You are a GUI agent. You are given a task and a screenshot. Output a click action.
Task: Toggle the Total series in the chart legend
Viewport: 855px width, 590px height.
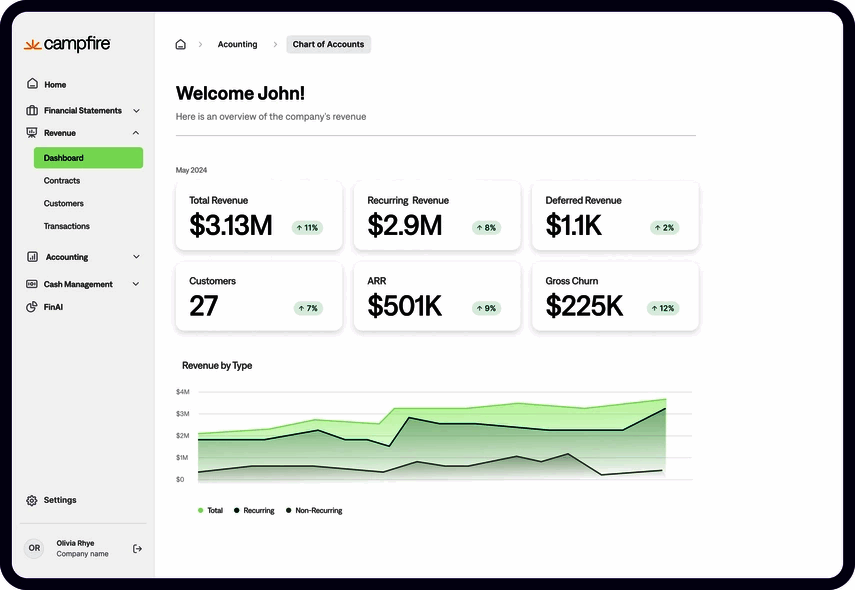point(210,510)
